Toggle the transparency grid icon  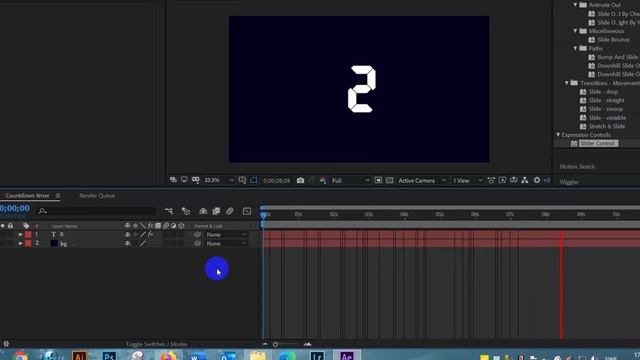click(389, 180)
